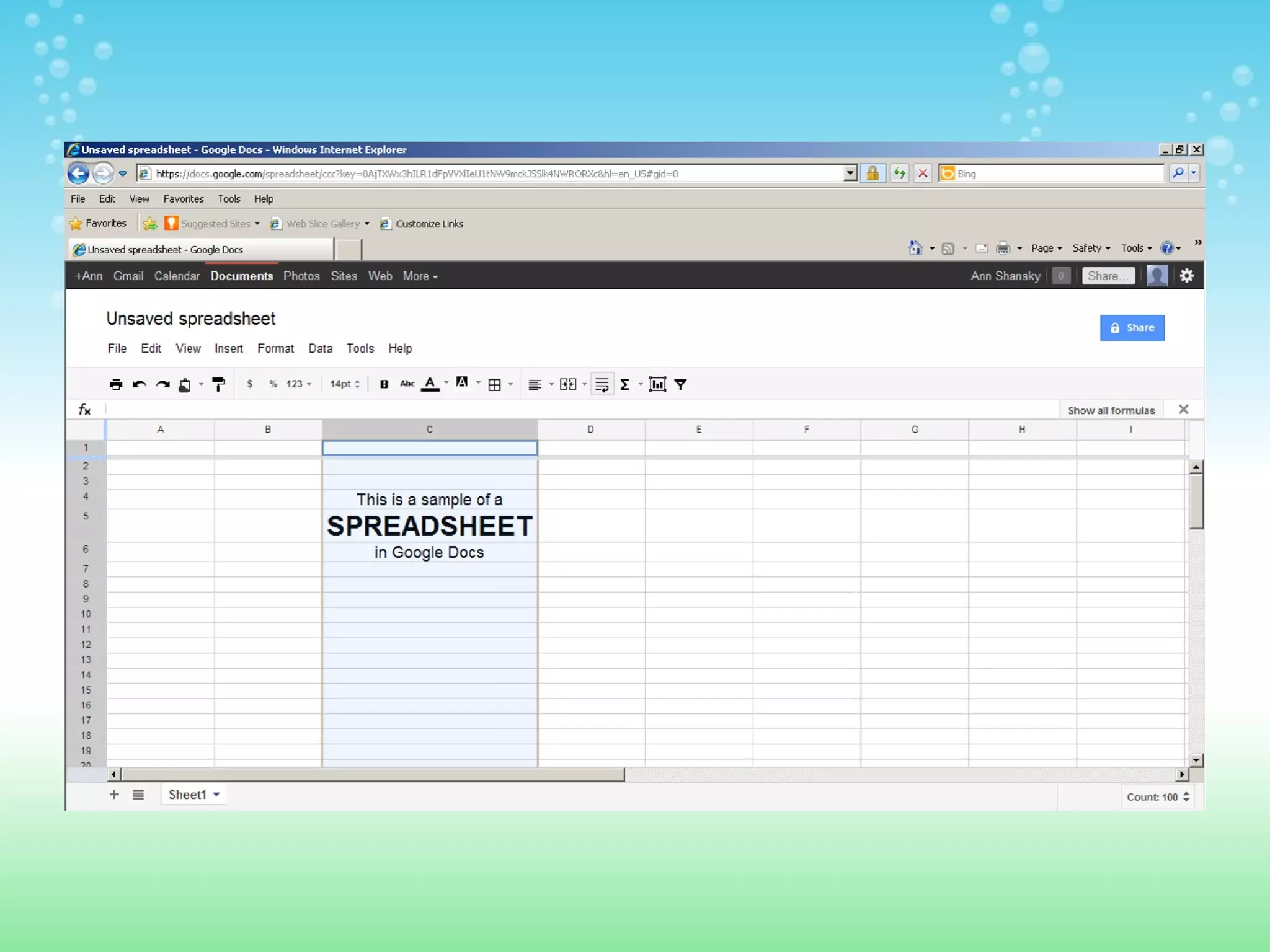The image size is (1270, 952).
Task: Click the Print icon in spreadsheet toolbar
Action: pyautogui.click(x=116, y=384)
